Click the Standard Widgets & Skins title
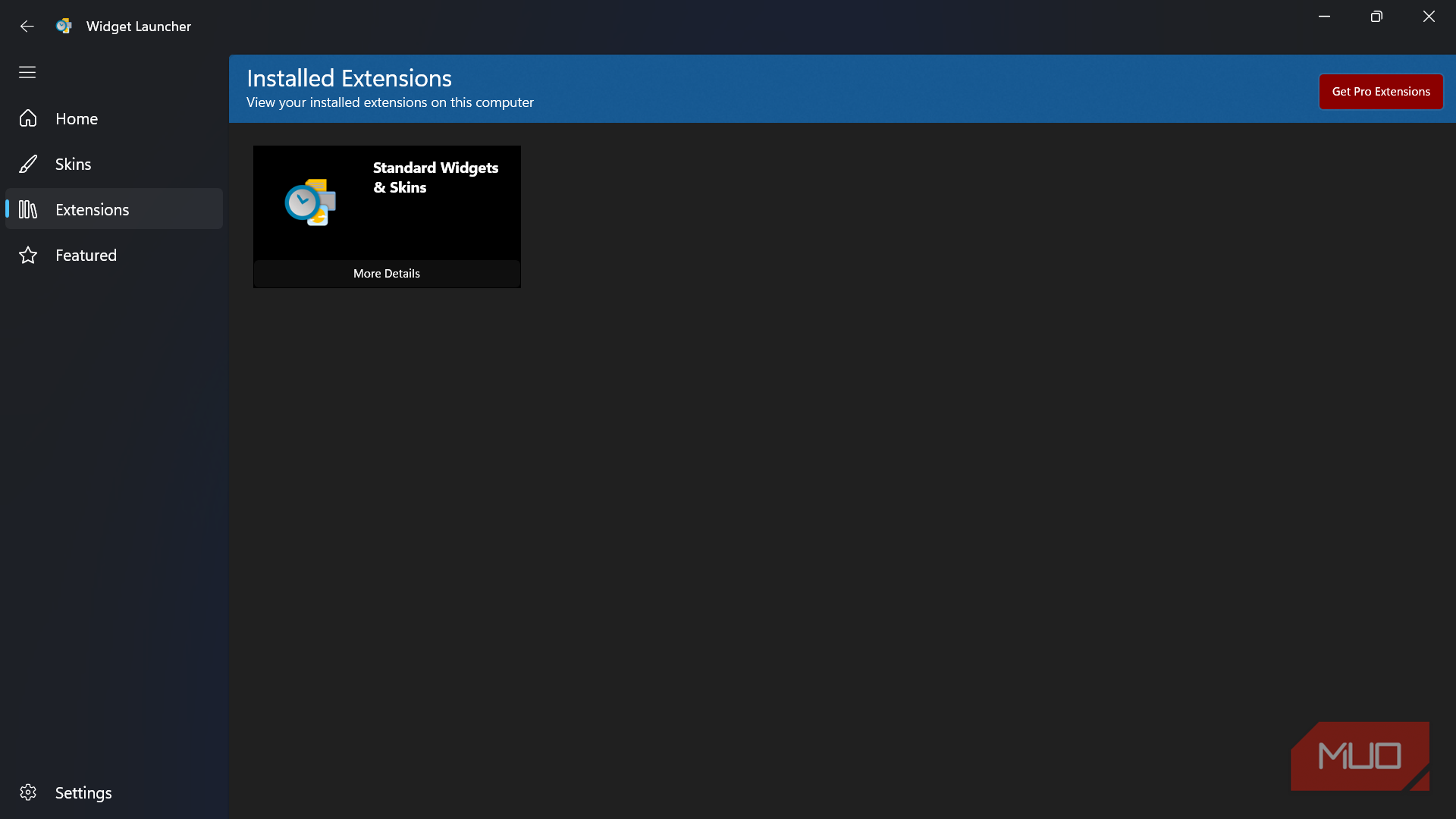 [435, 177]
